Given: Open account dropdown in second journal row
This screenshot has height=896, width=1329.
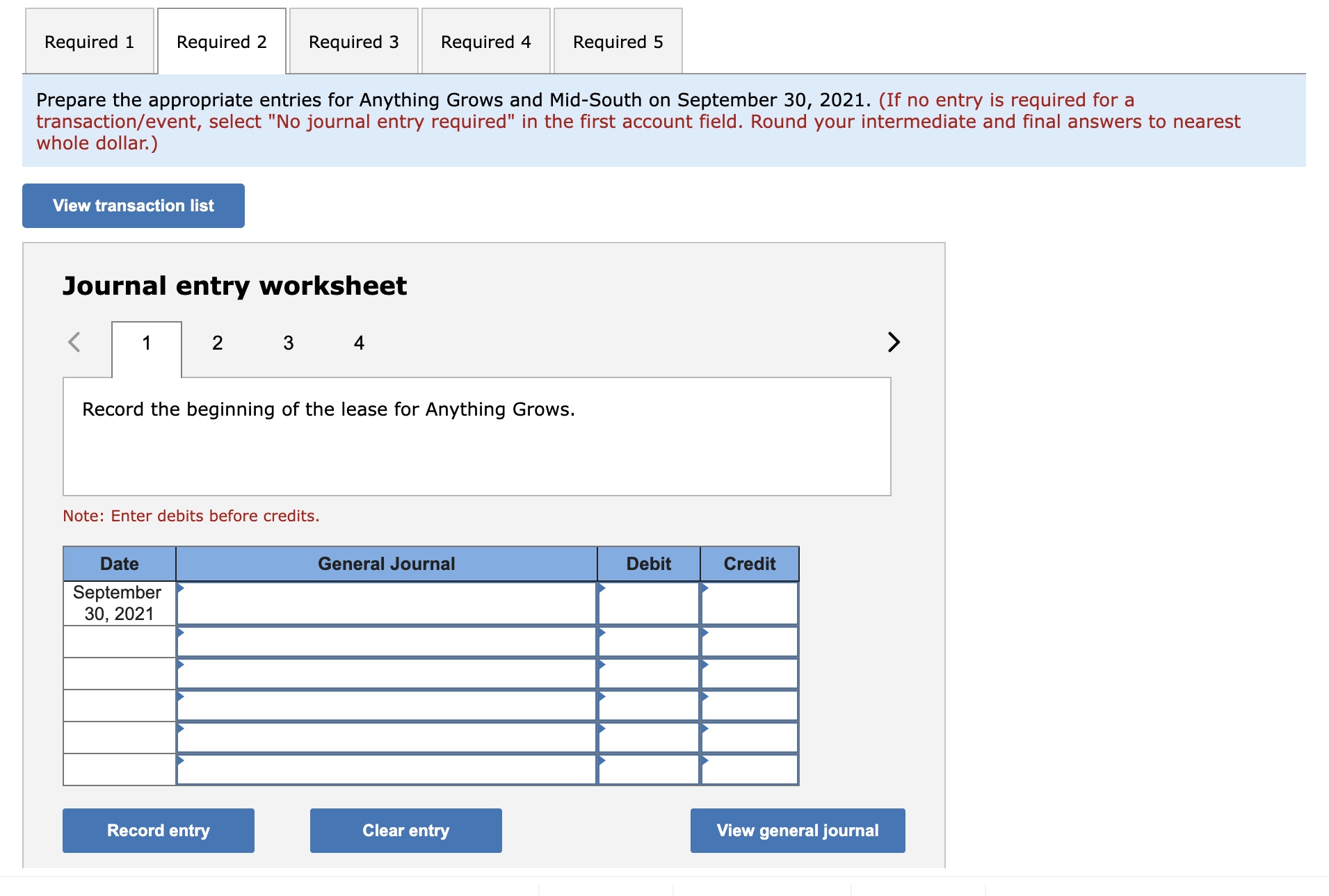Looking at the screenshot, I should (387, 642).
